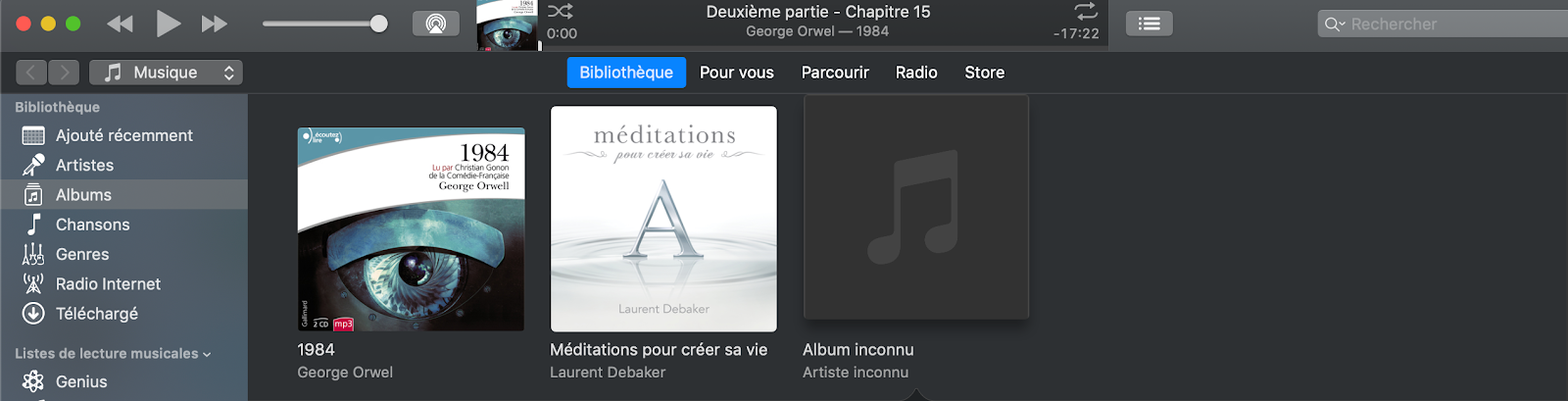Switch to the Pour vous tab
This screenshot has height=401, width=1568.
736,72
